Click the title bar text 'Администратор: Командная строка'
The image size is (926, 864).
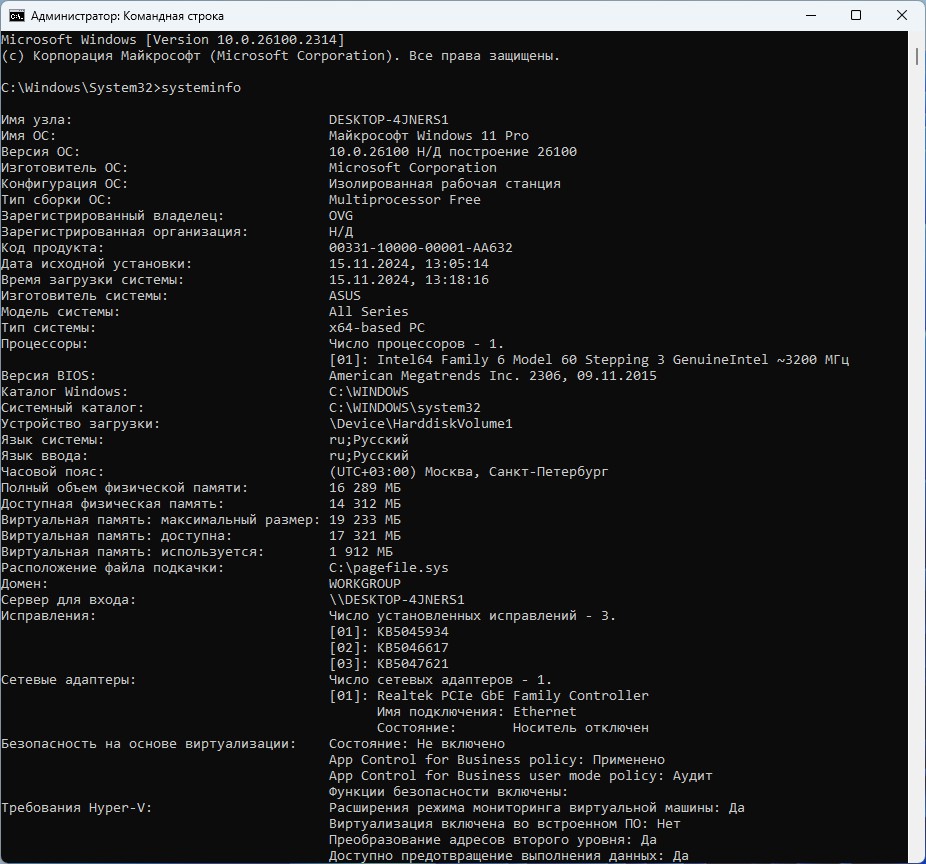coord(127,16)
